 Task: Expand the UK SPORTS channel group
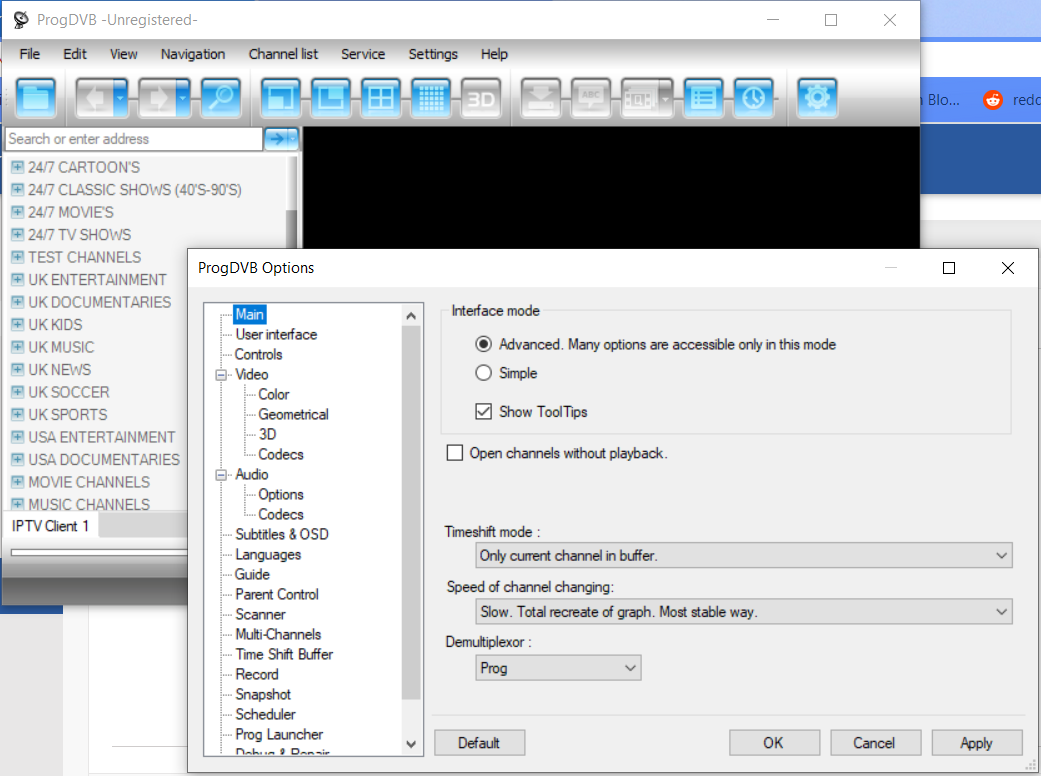[x=17, y=415]
